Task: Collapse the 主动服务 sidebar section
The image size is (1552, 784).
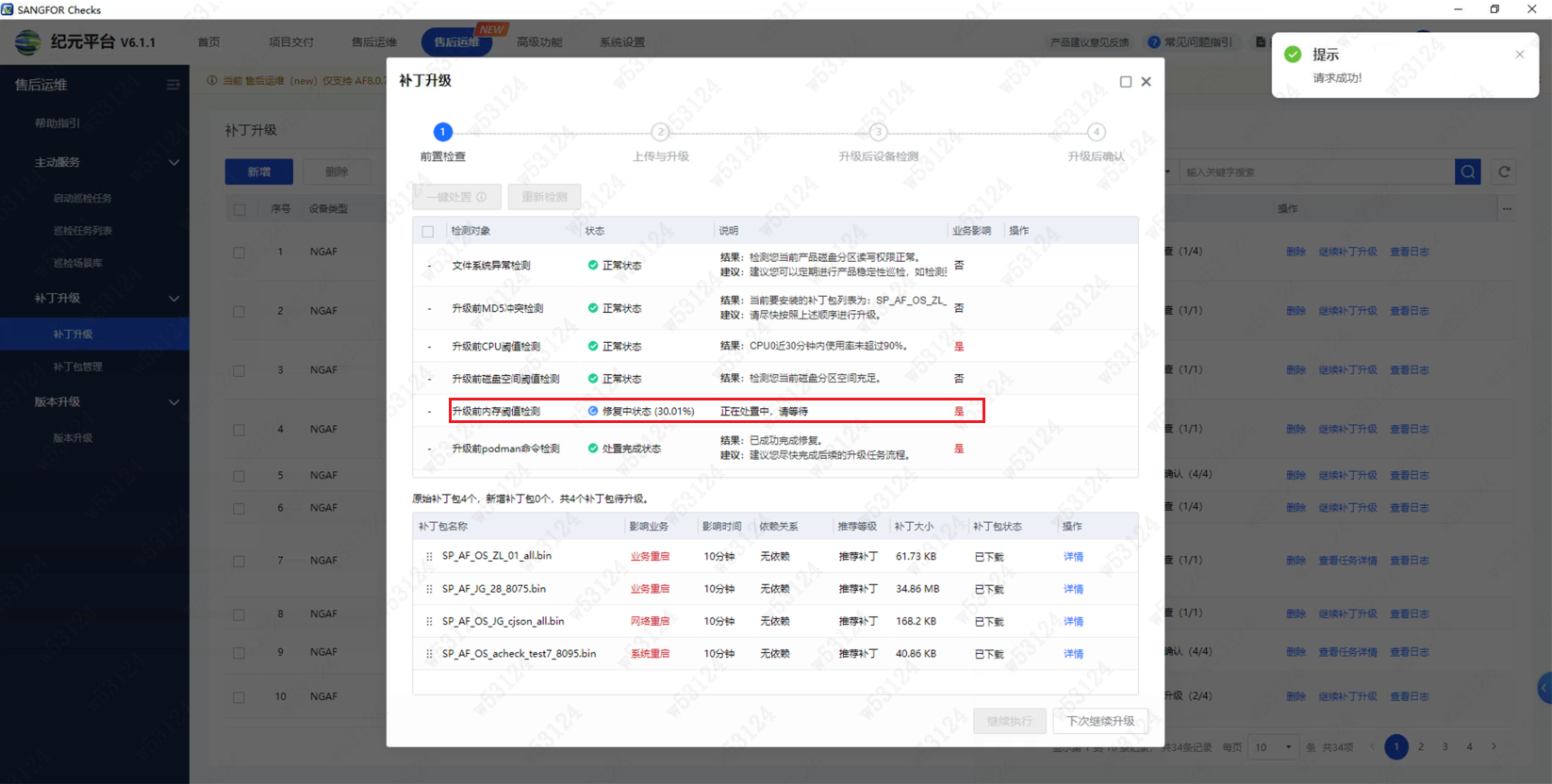Action: point(173,162)
